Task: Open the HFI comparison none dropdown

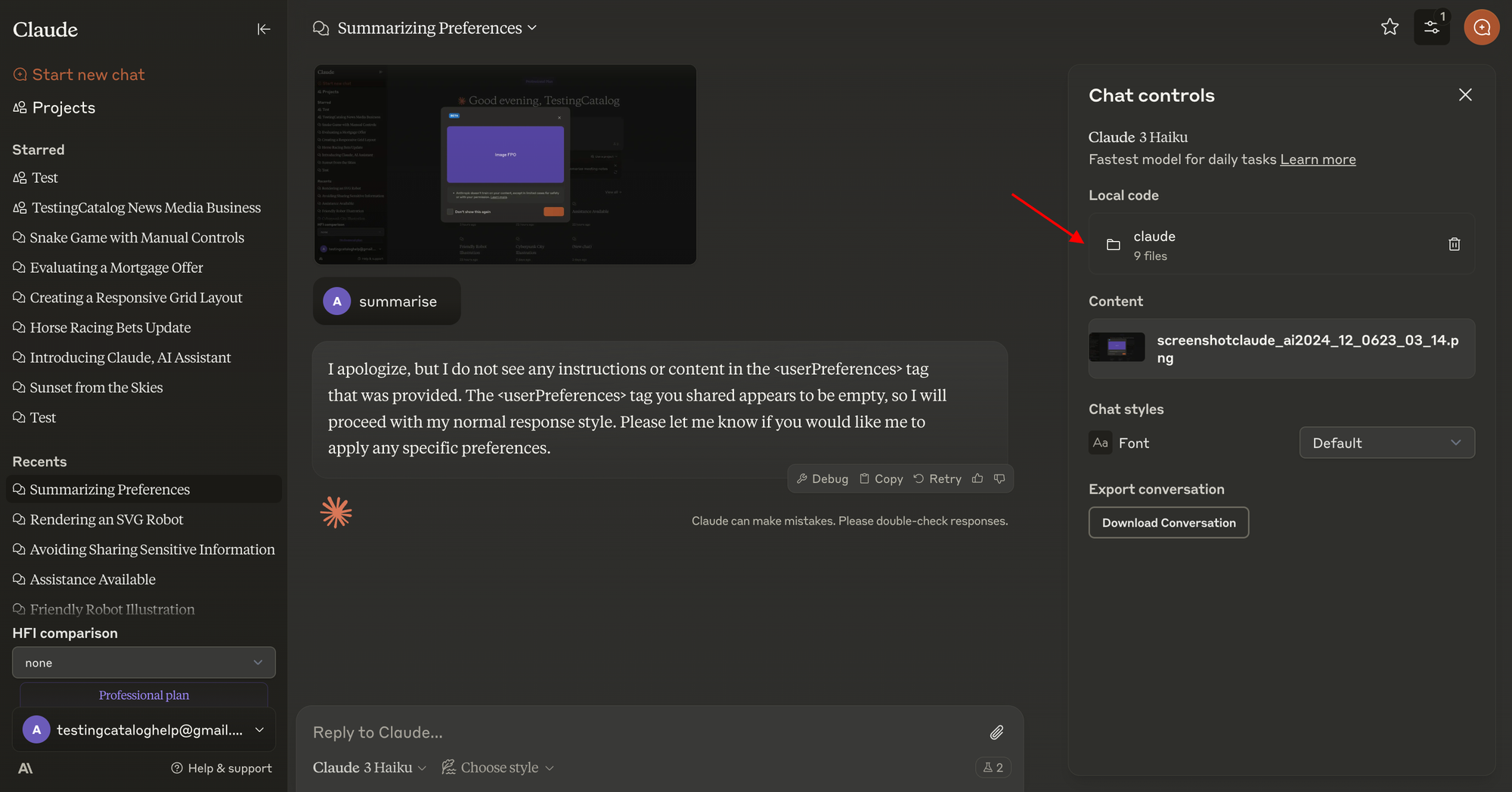Action: [144, 663]
